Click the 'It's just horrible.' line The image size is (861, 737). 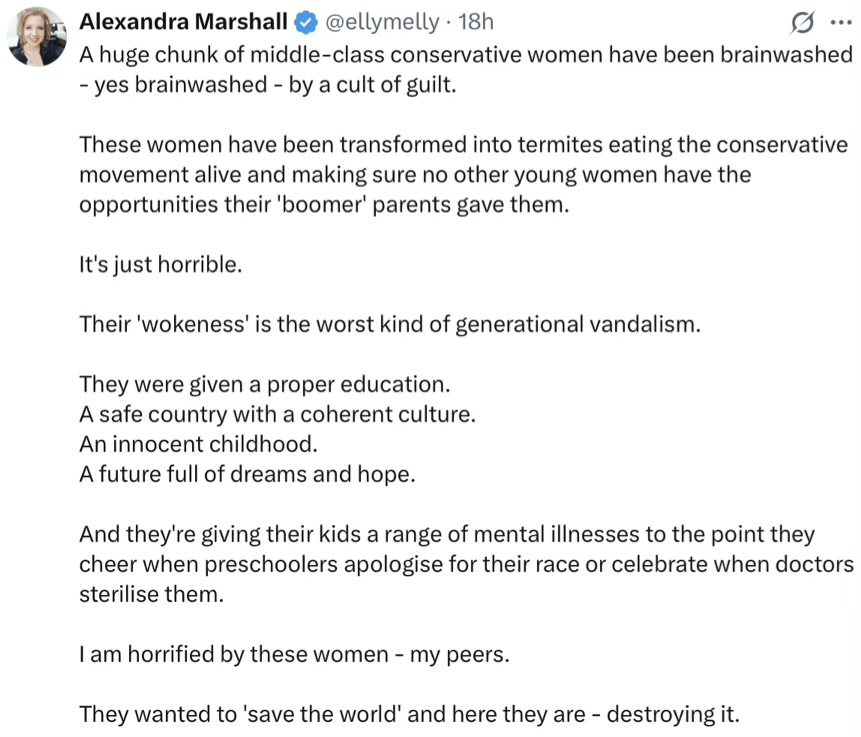pyautogui.click(x=161, y=265)
